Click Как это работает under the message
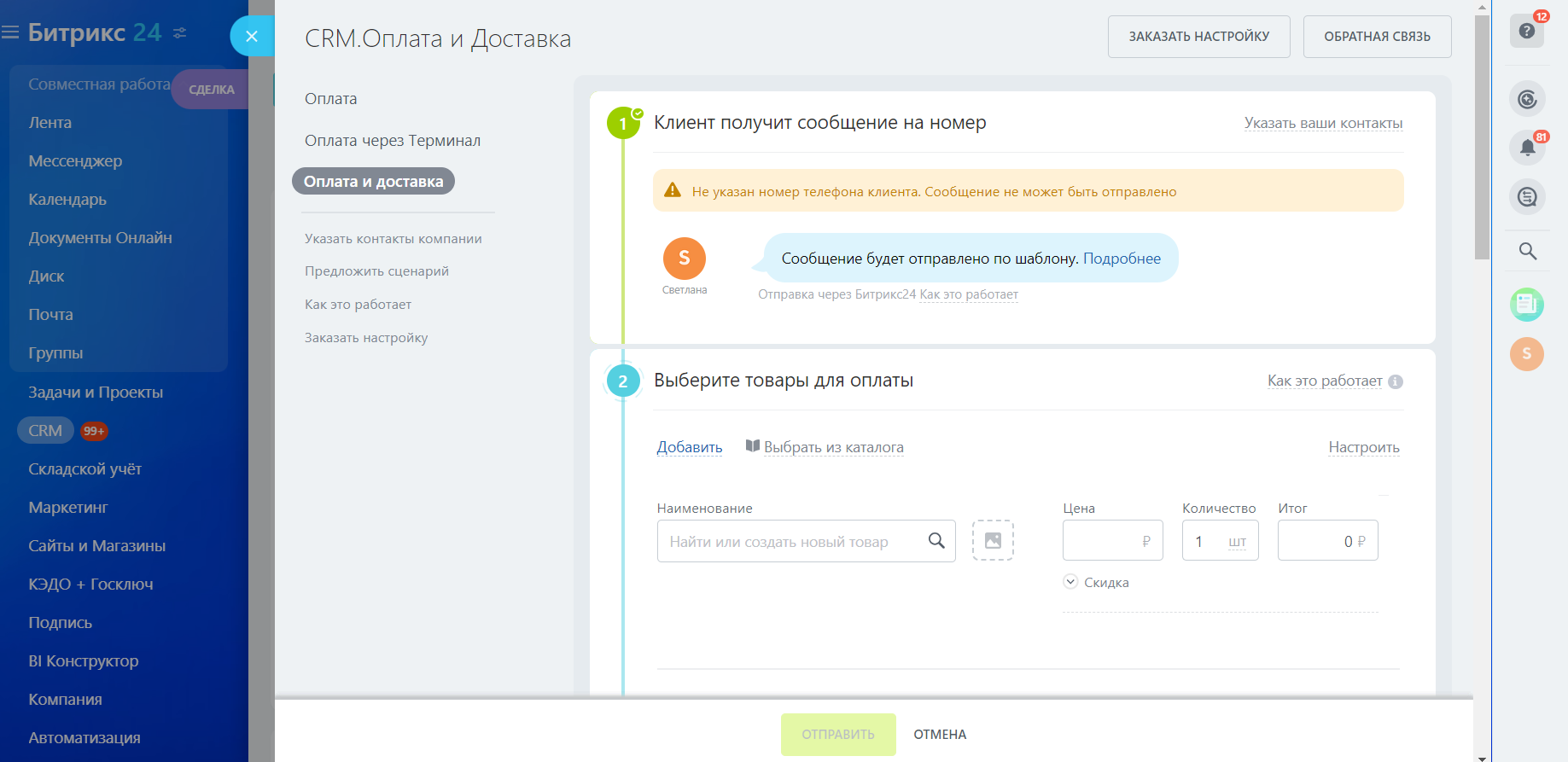Viewport: 1568px width, 762px height. coord(969,294)
